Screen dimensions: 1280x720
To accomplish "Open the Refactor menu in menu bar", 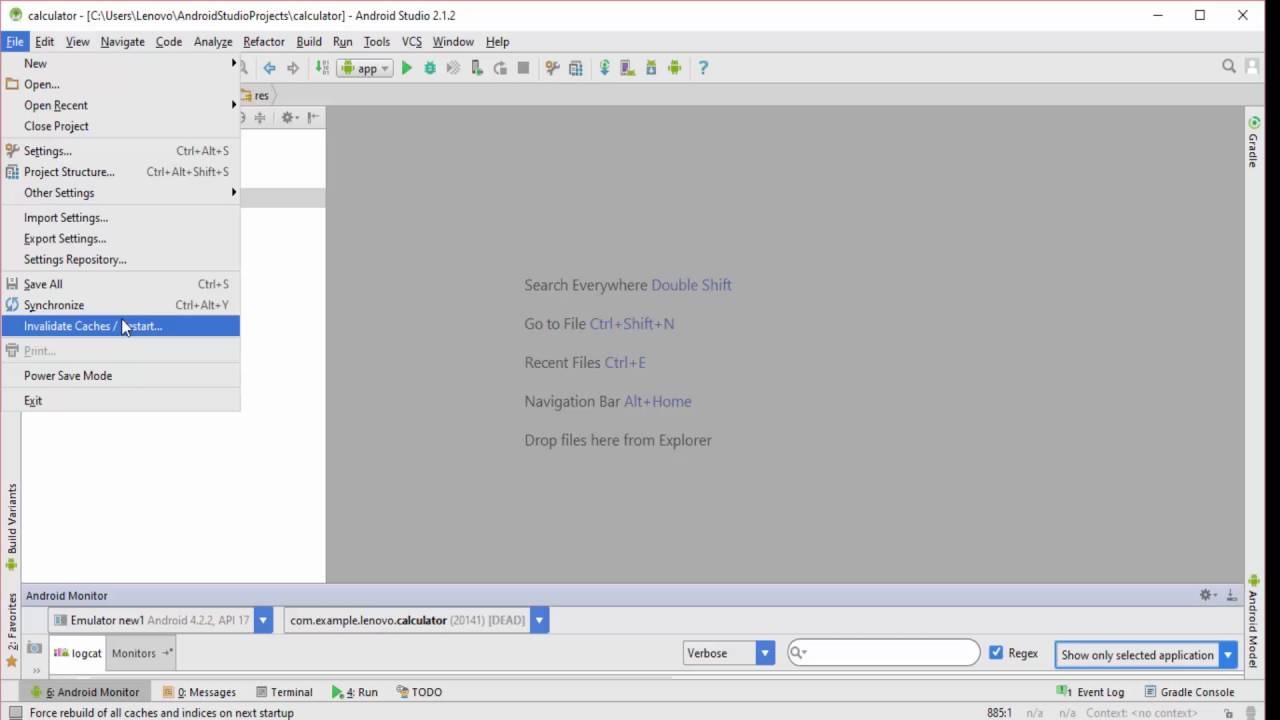I will pos(264,42).
